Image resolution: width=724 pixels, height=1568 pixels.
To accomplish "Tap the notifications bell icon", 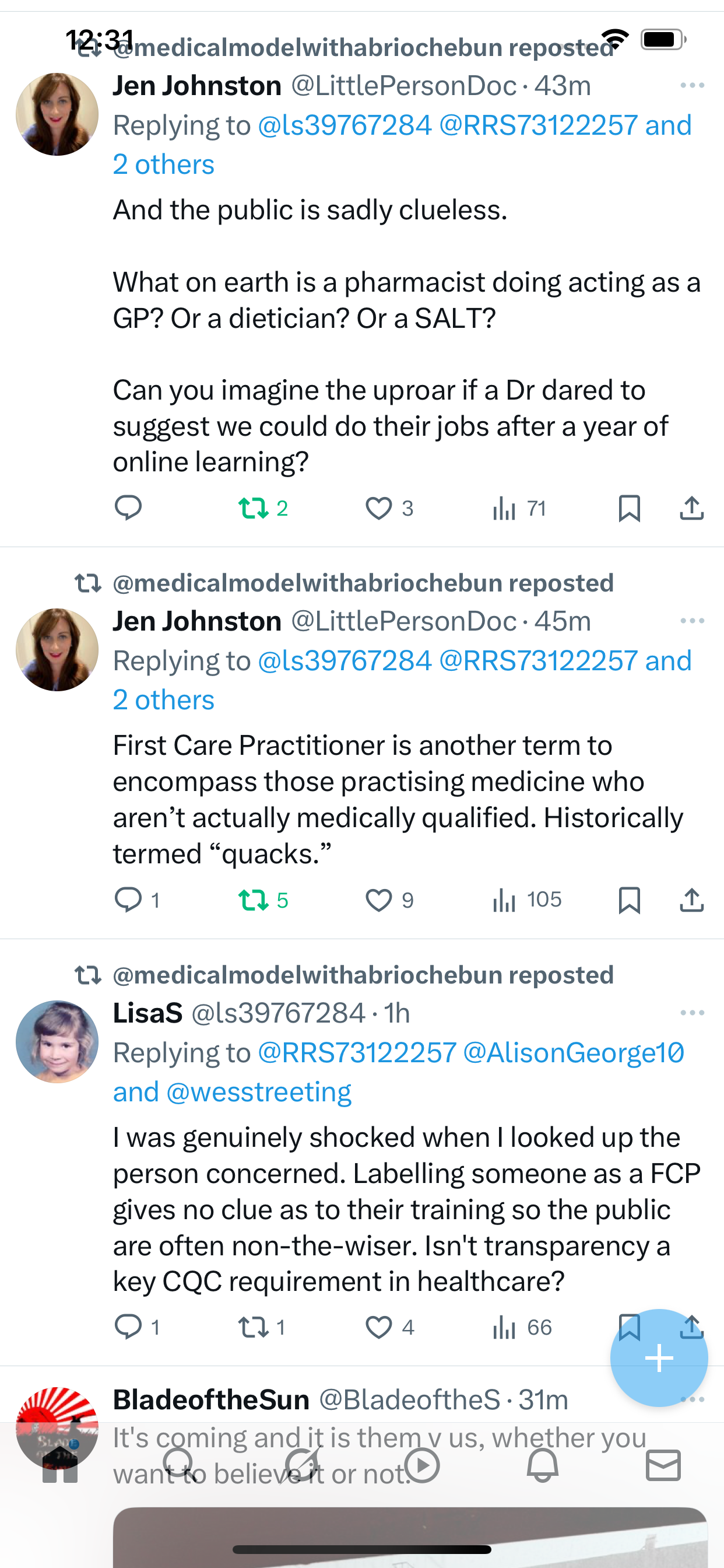I will coord(542,1465).
